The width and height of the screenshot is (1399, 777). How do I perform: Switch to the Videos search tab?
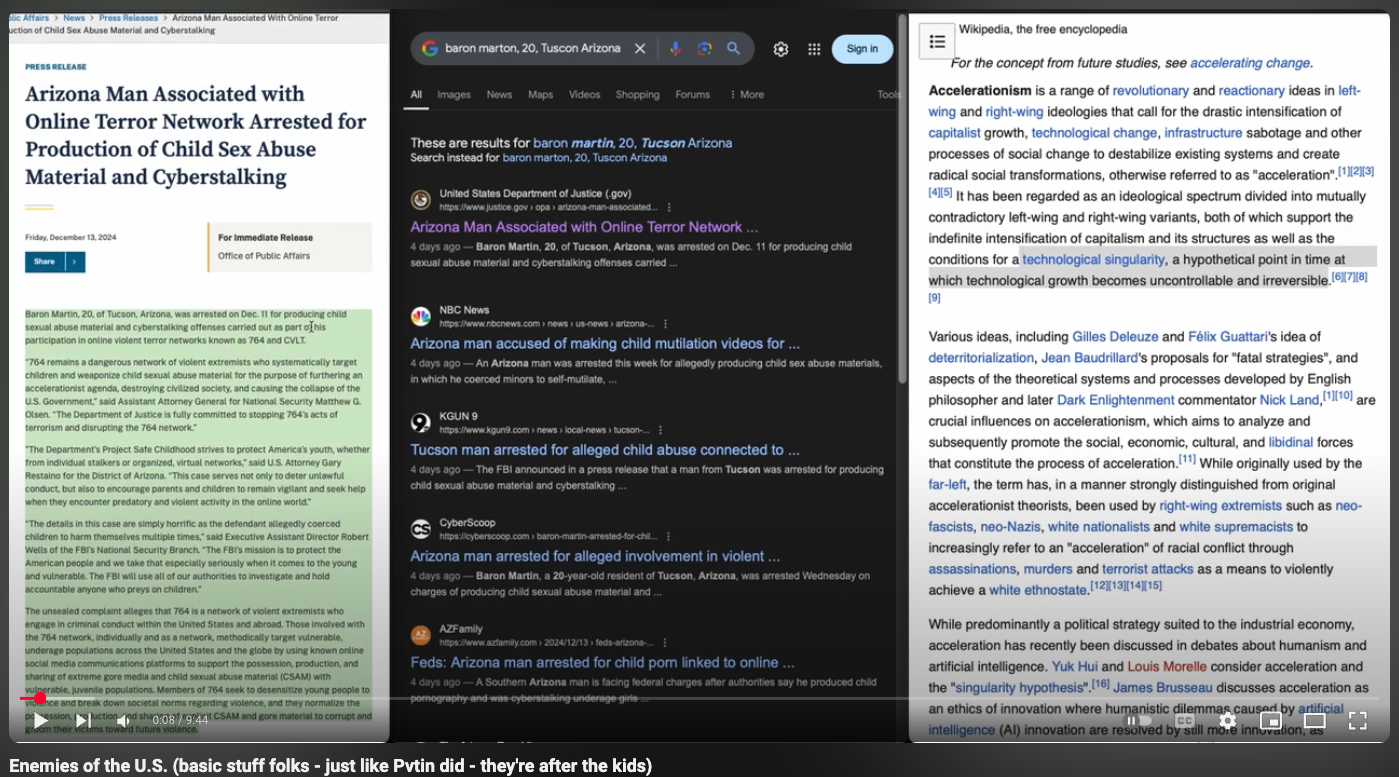[x=584, y=95]
